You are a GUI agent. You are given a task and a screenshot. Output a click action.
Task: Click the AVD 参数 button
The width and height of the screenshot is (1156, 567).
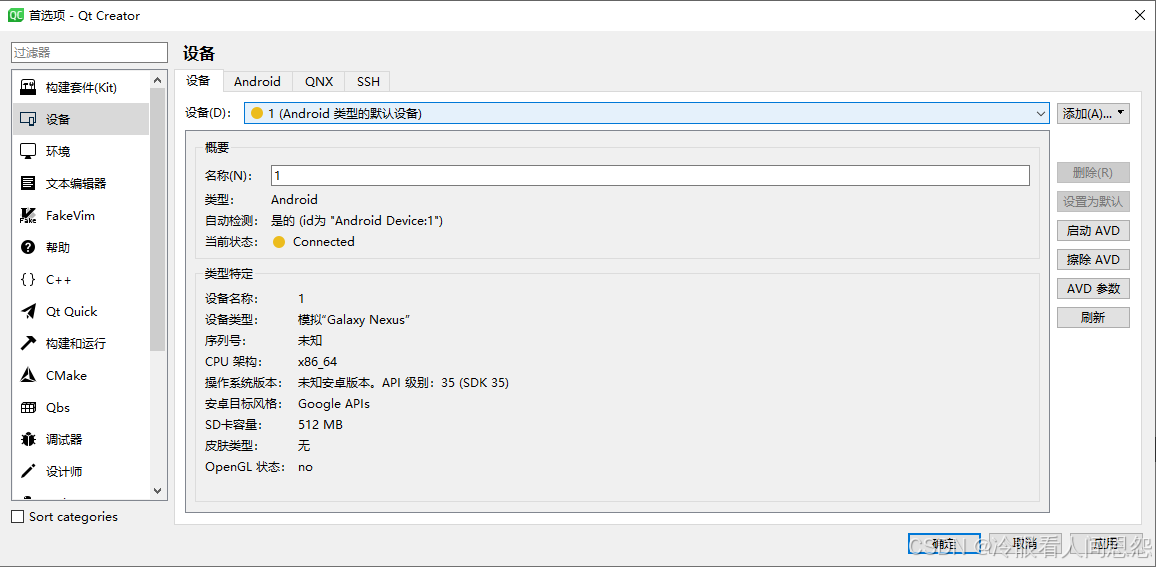[x=1093, y=289]
